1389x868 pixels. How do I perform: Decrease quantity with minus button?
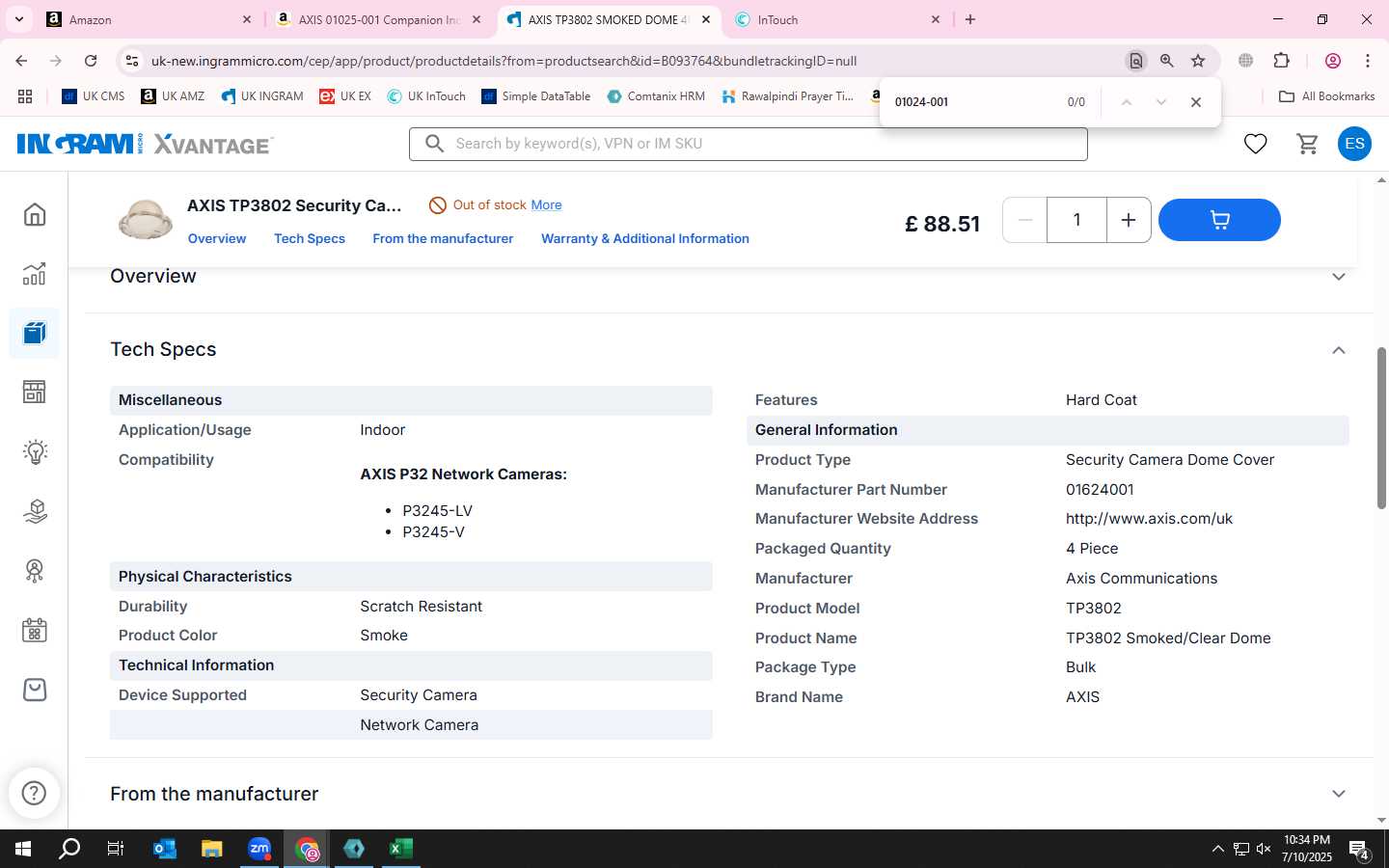point(1025,220)
